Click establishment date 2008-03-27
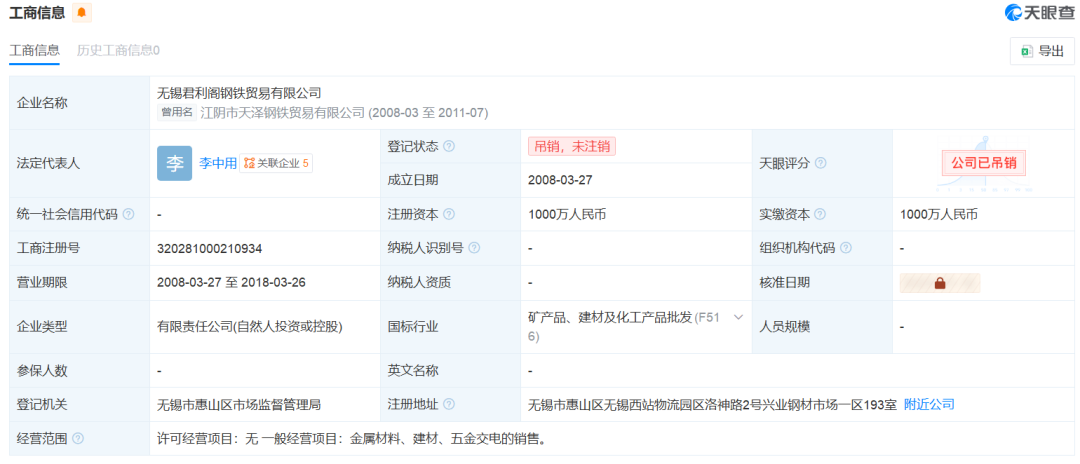The width and height of the screenshot is (1080, 464). click(561, 180)
